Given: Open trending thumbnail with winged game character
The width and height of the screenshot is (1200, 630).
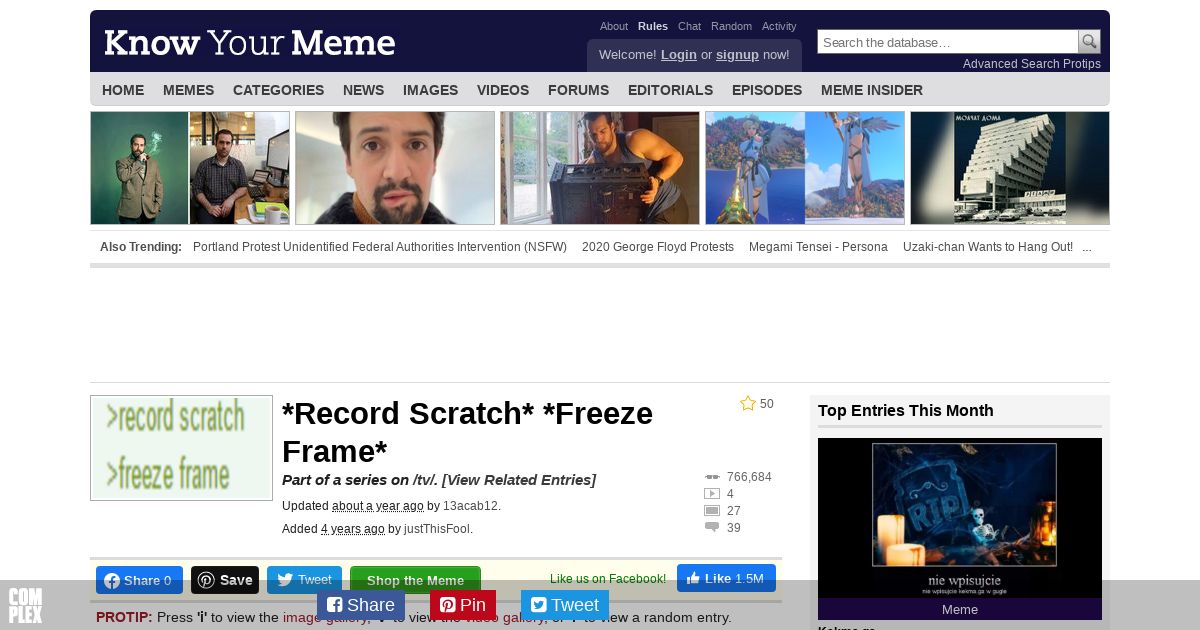Looking at the screenshot, I should point(805,168).
